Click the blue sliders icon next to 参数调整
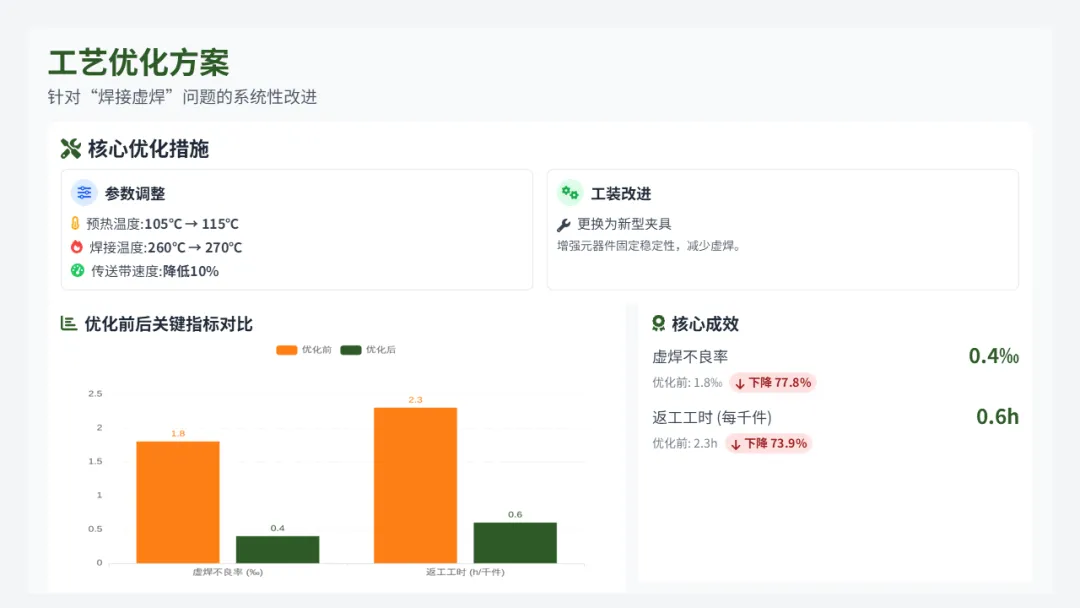1080x608 pixels. click(84, 193)
